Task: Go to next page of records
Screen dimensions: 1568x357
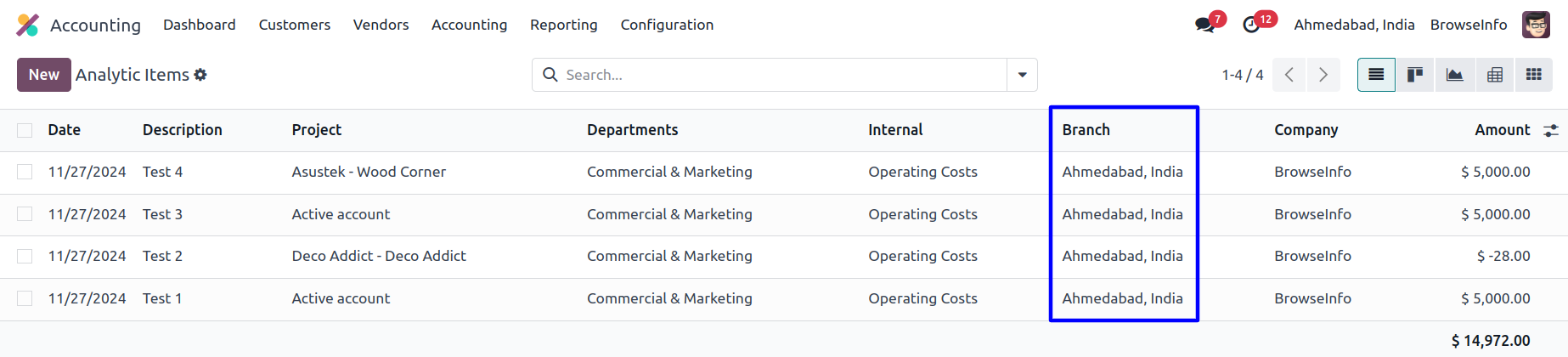Action: click(x=1323, y=75)
